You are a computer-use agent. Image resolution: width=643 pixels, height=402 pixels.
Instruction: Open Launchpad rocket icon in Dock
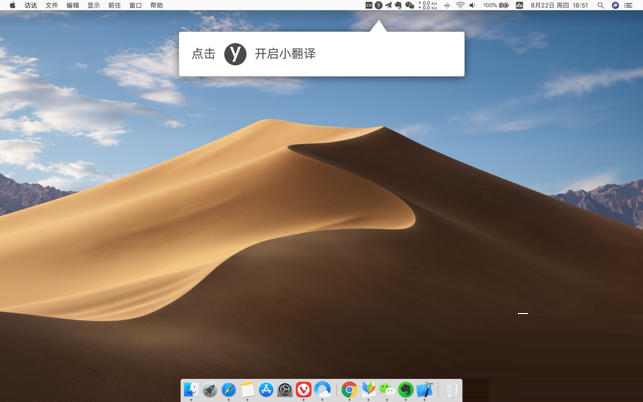click(210, 390)
